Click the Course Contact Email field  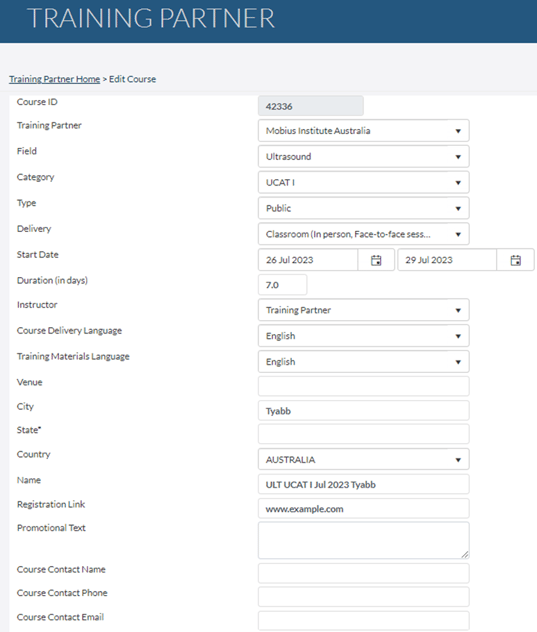tap(364, 621)
